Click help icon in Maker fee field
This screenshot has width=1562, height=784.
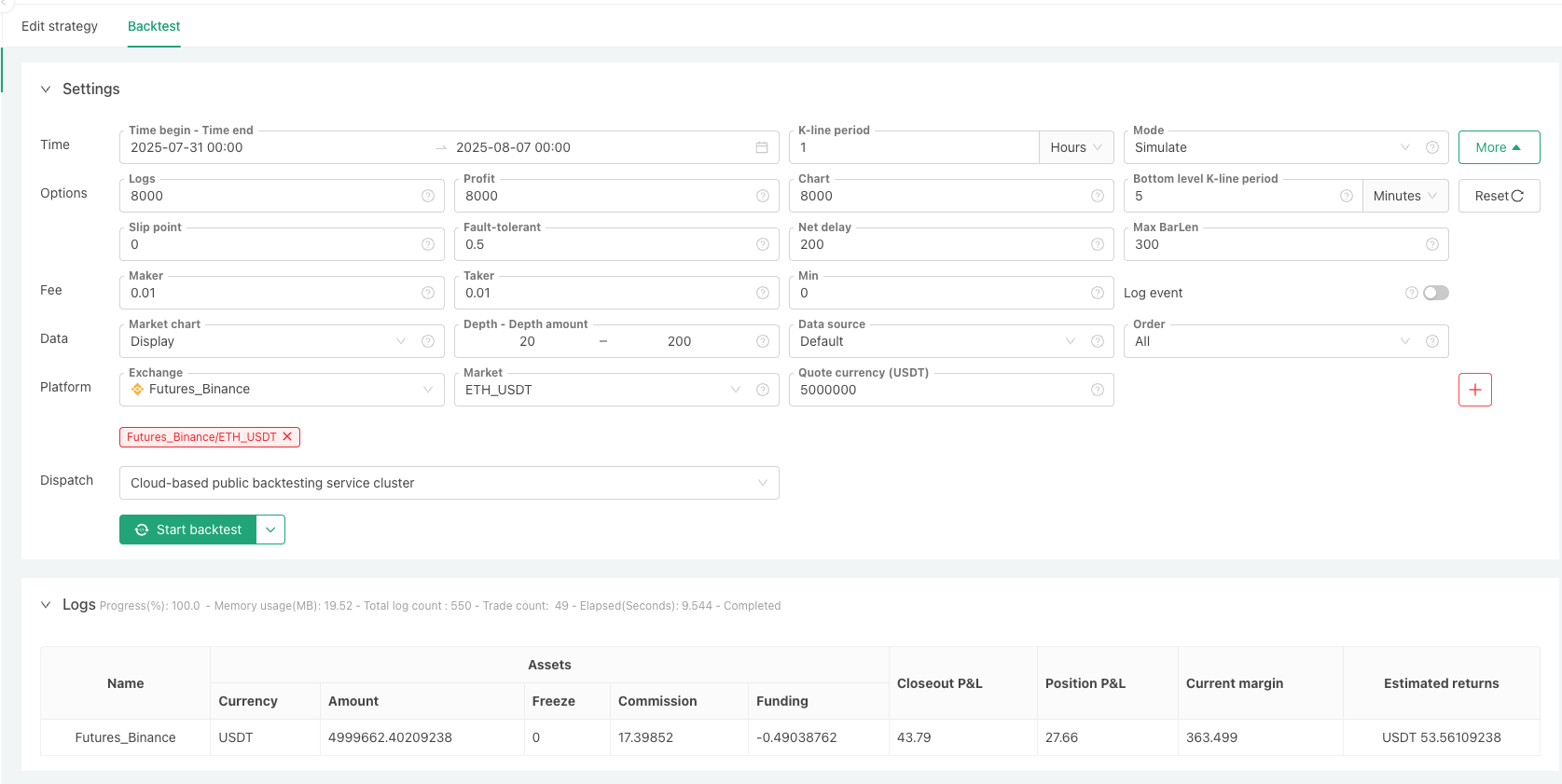click(x=428, y=293)
